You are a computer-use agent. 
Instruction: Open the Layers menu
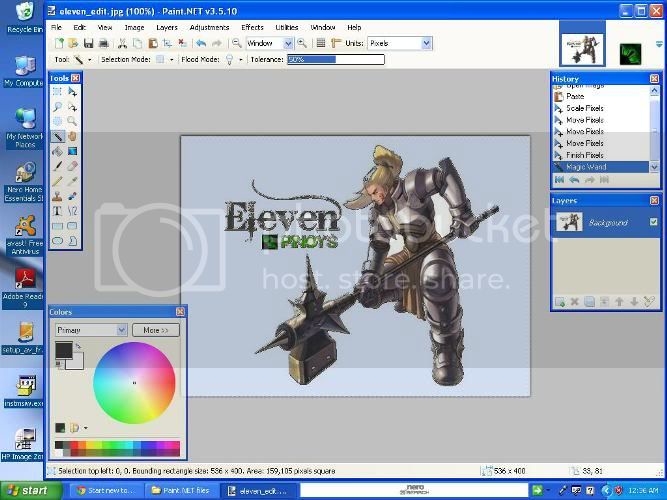167,27
